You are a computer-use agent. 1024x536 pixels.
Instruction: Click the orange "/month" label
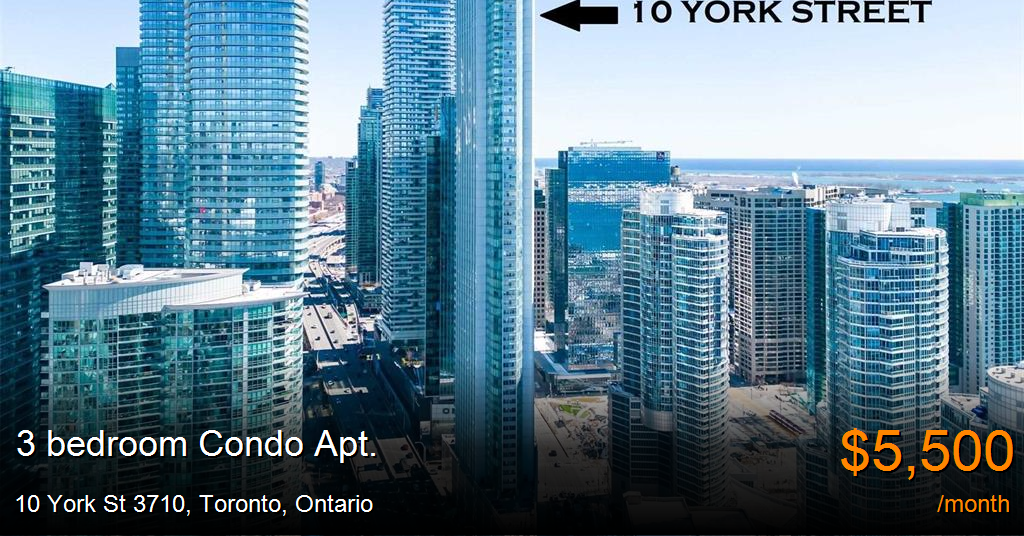point(973,504)
